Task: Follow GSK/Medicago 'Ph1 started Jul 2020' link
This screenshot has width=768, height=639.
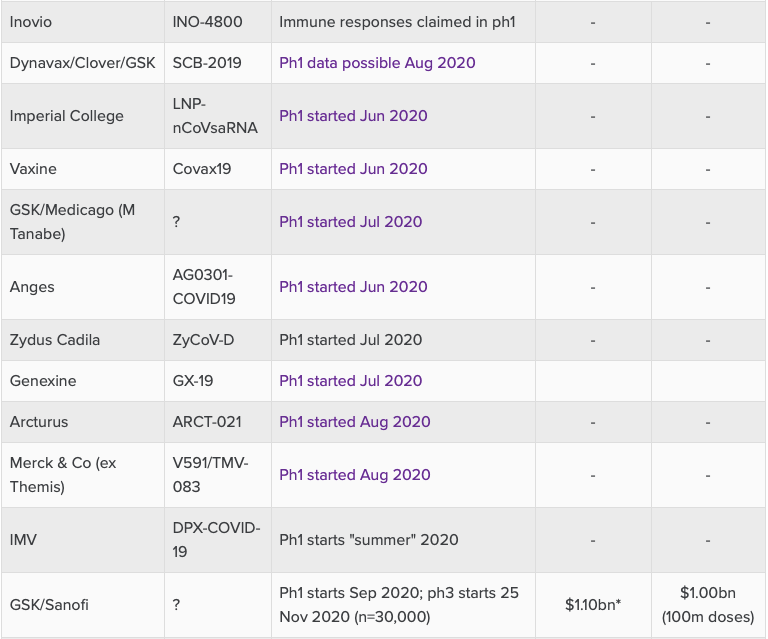Action: tap(350, 222)
